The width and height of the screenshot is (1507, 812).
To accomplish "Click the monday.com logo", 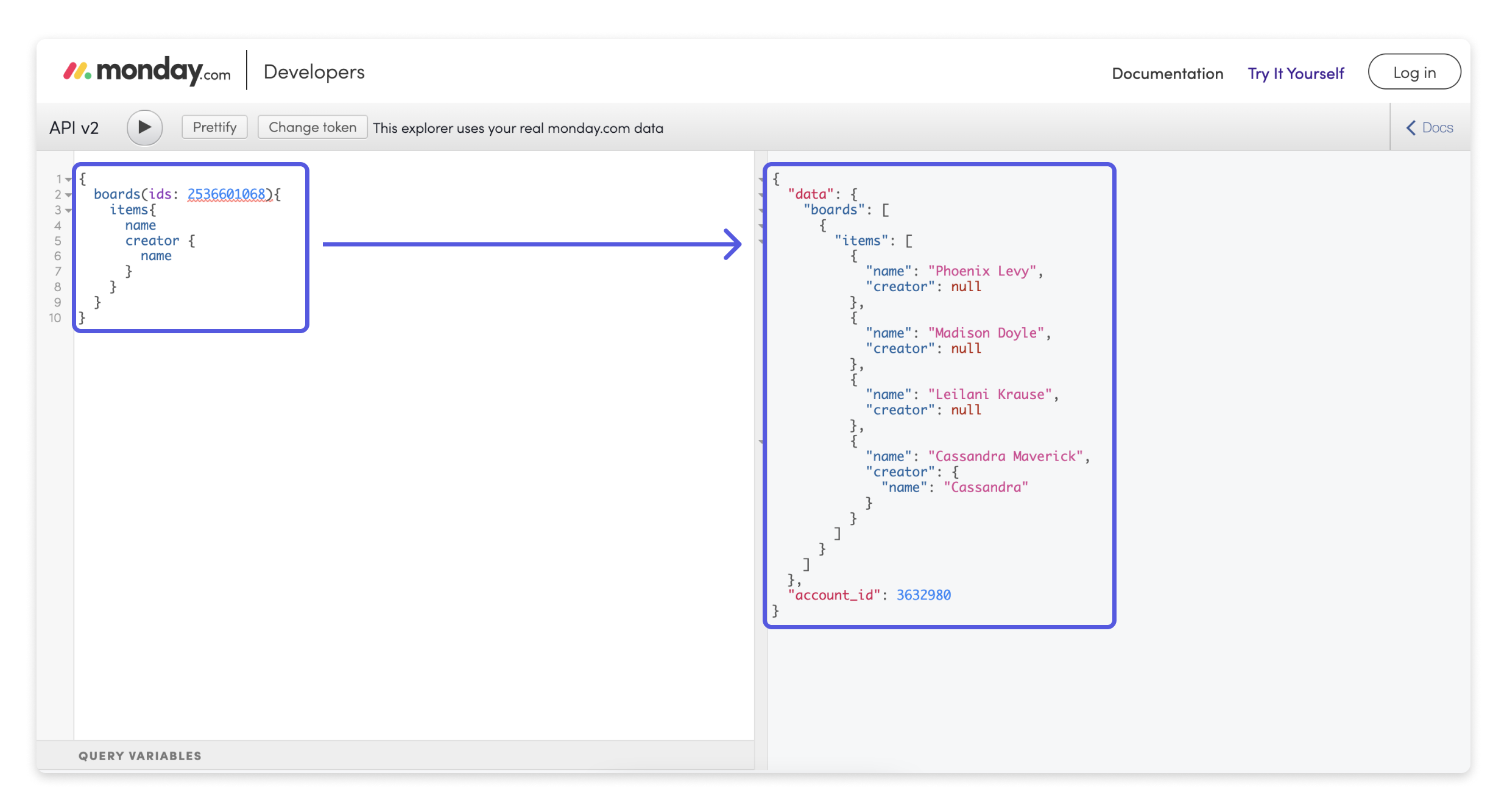I will (x=147, y=72).
